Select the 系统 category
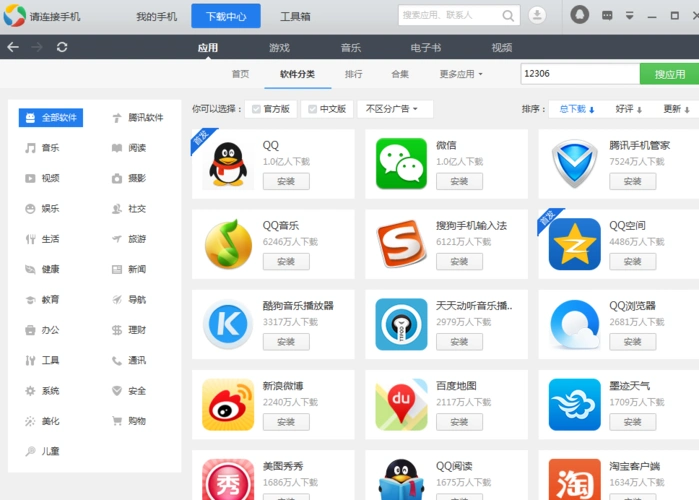699x500 pixels. (42, 391)
